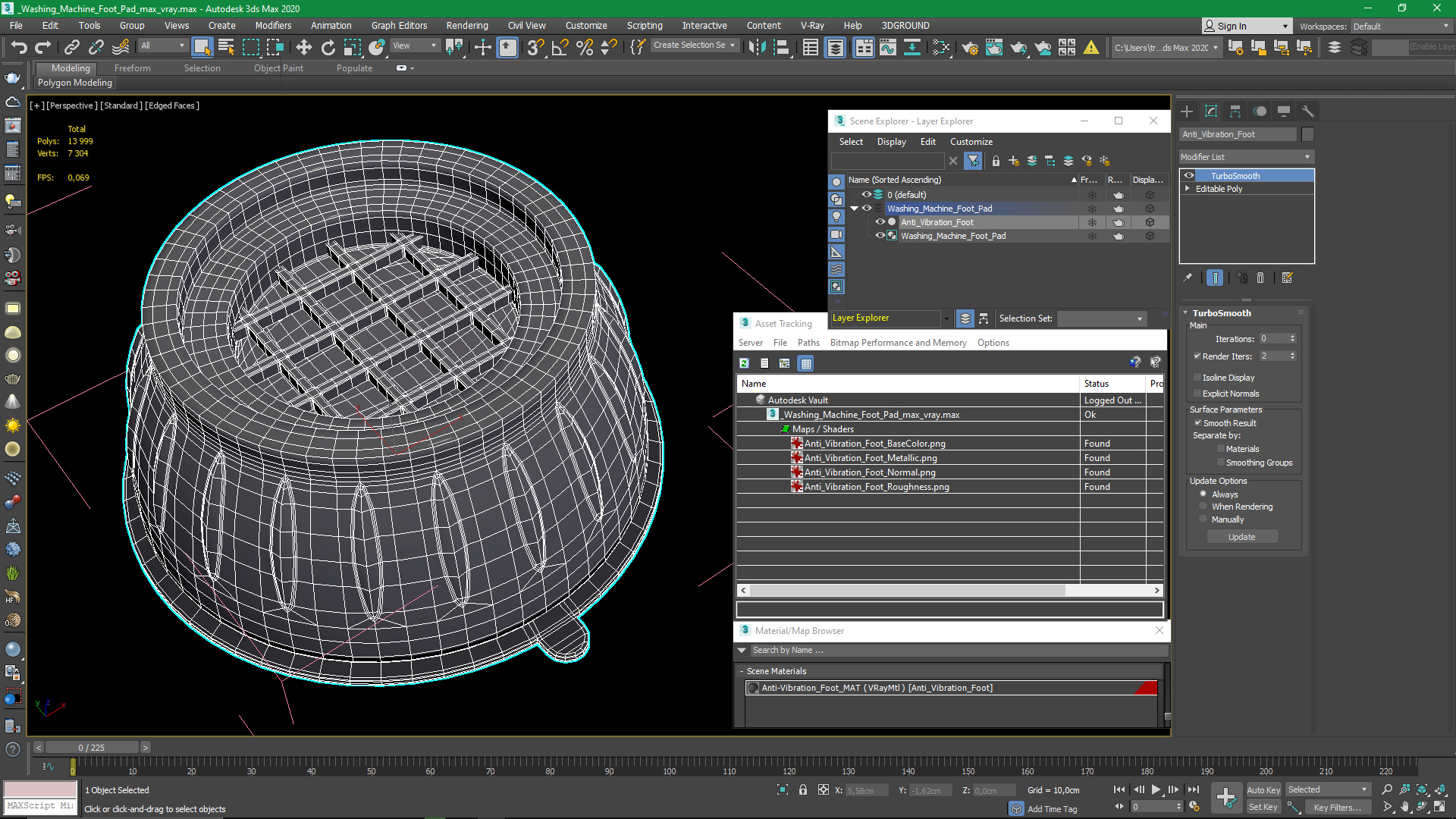Select the Manually update option
The height and width of the screenshot is (819, 1456).
pos(1203,519)
